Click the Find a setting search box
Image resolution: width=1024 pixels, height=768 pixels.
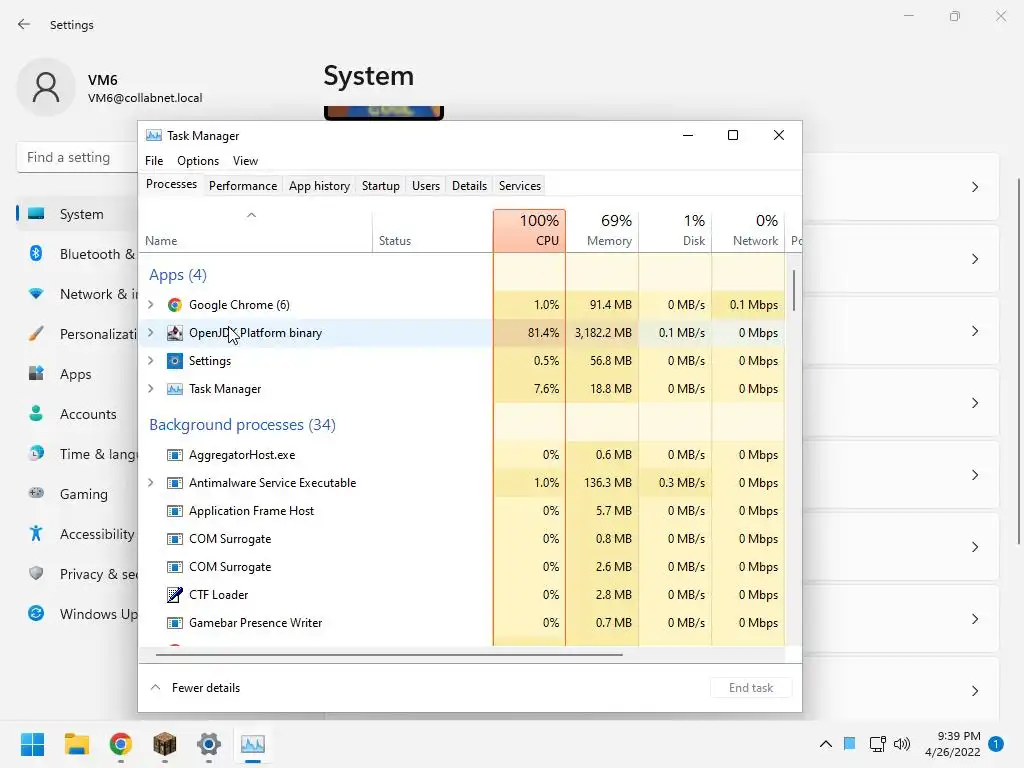point(77,157)
